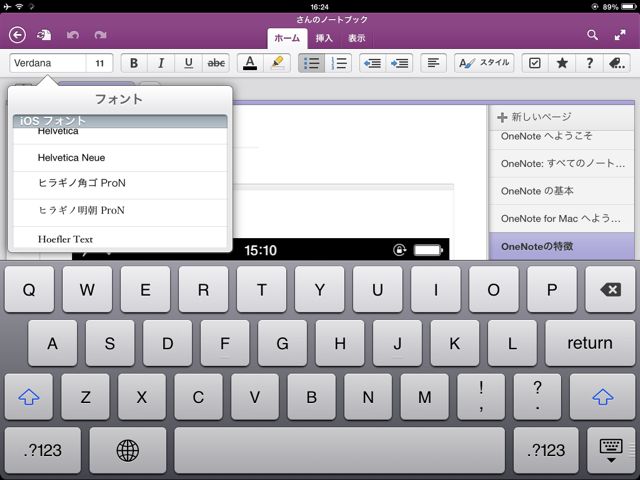Toggle italic formatting
Screen dimensions: 640x480
coord(161,63)
